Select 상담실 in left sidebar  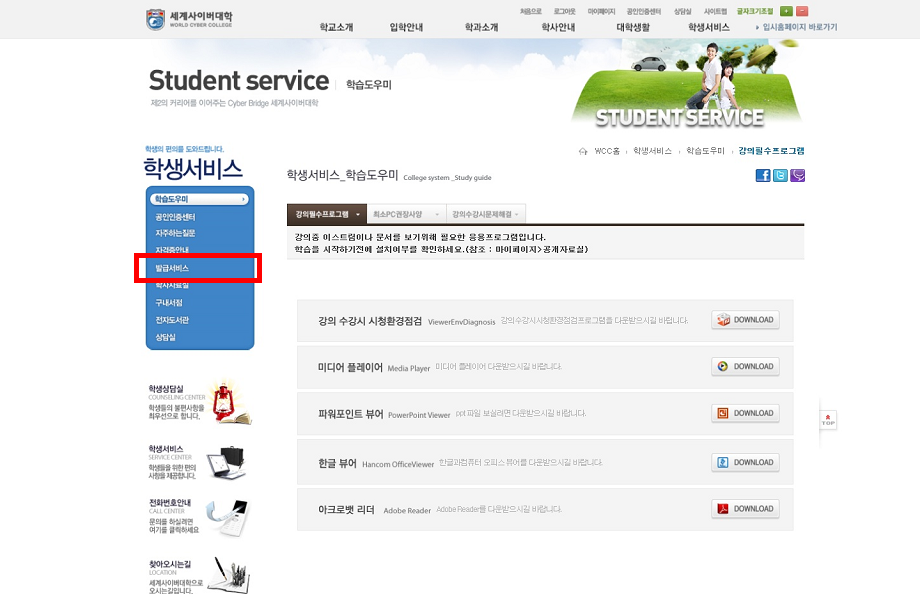pos(165,338)
